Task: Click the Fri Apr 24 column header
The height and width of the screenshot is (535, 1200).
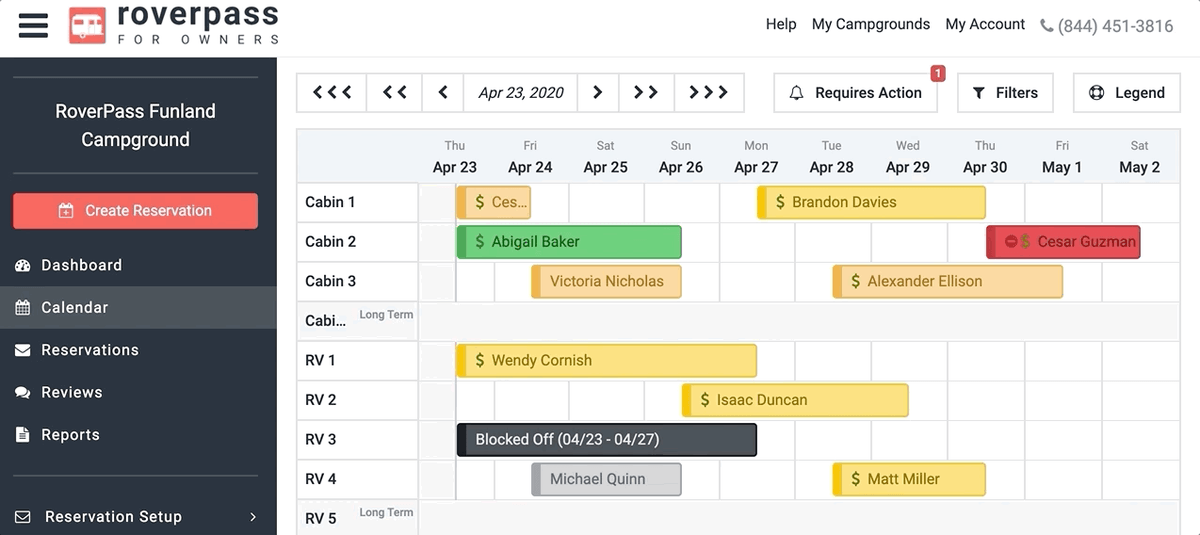Action: (530, 157)
